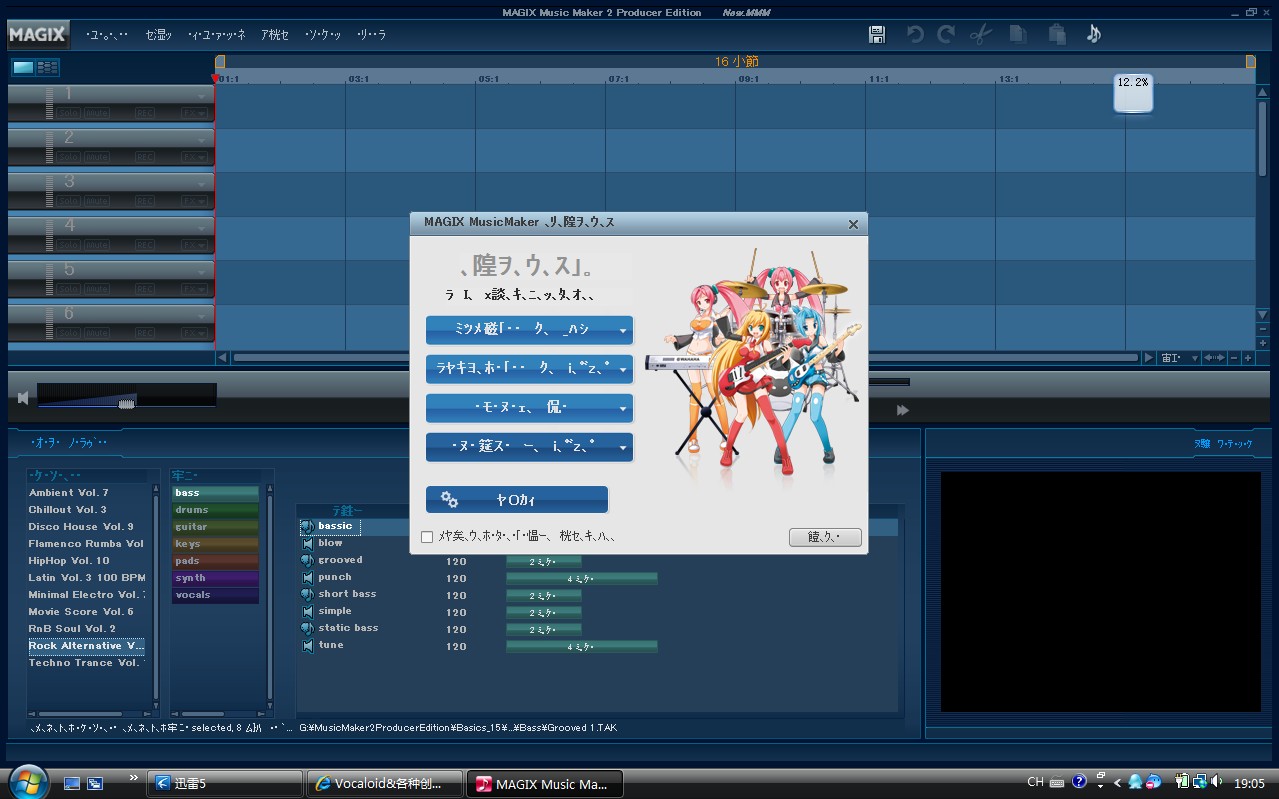Adjust the preview volume slider handle
Image resolution: width=1279 pixels, height=799 pixels.
[126, 402]
